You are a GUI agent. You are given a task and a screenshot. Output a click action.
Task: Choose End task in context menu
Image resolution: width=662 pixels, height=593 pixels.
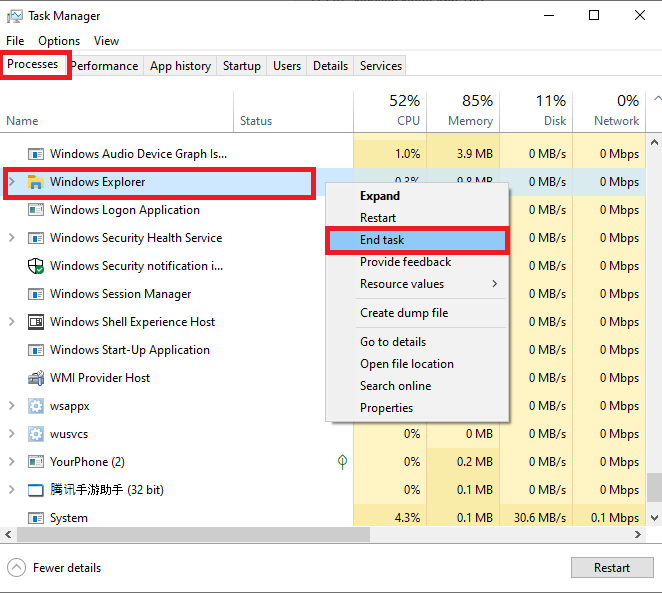pos(417,240)
